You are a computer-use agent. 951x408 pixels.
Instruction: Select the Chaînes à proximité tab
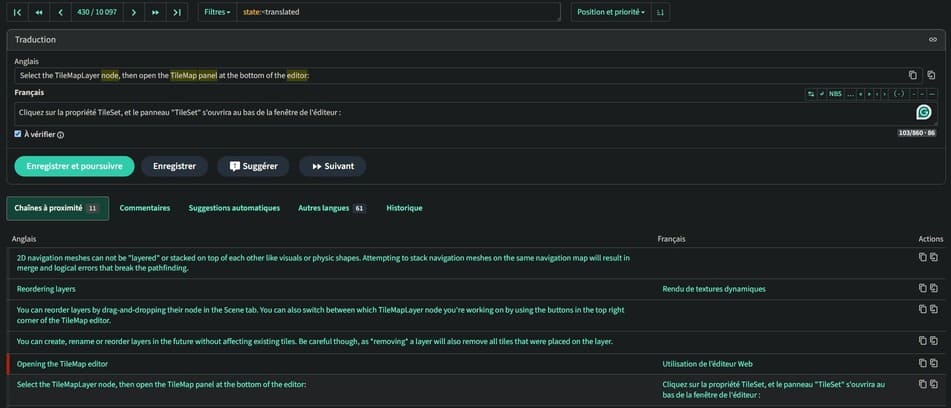coord(58,208)
